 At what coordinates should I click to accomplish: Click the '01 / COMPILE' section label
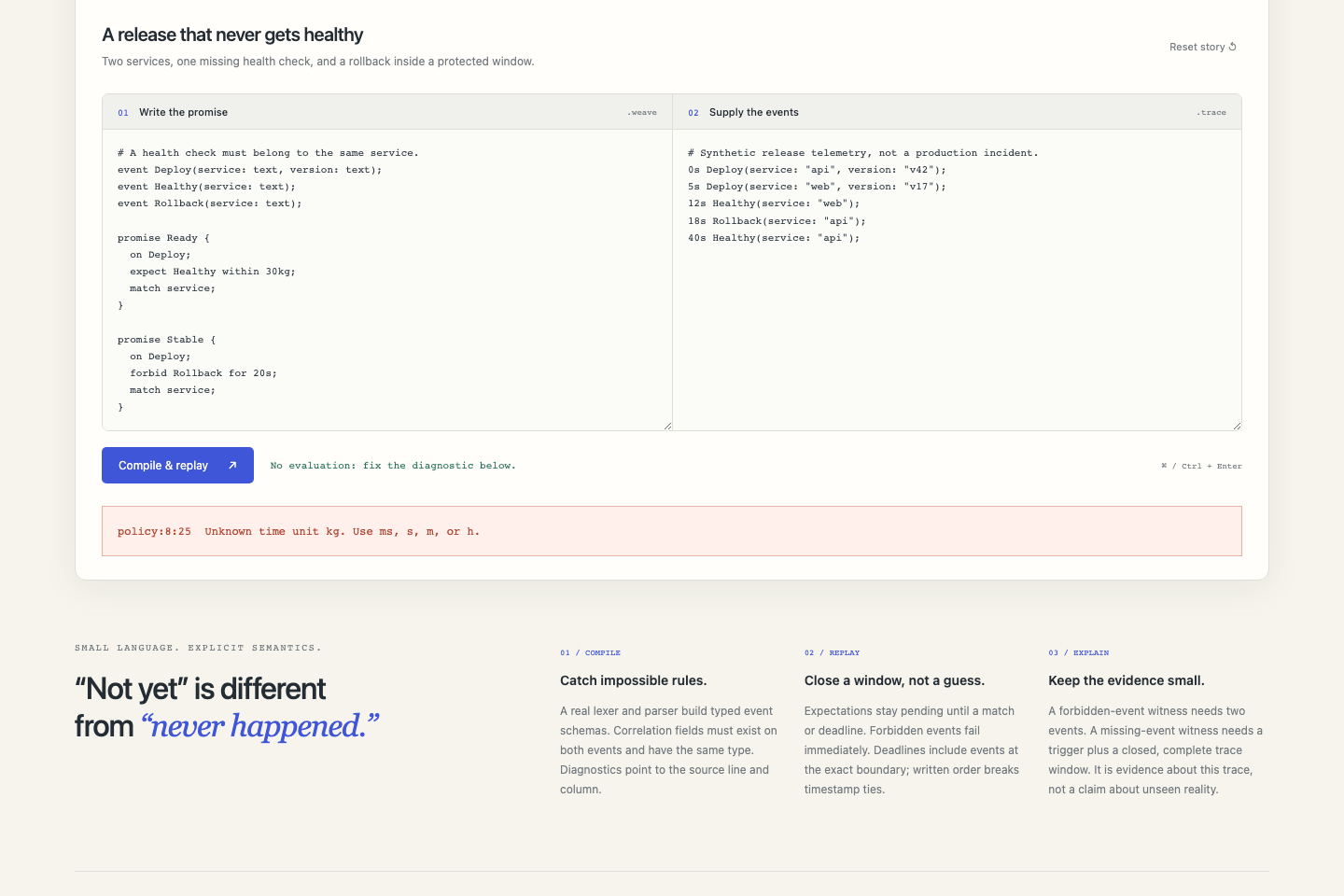(x=590, y=652)
